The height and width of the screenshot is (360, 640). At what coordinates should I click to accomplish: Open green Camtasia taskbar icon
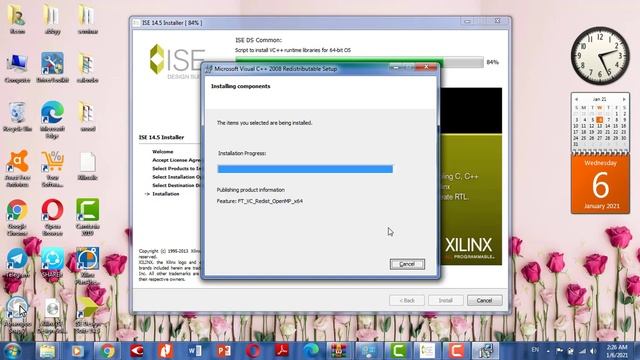(x=398, y=351)
